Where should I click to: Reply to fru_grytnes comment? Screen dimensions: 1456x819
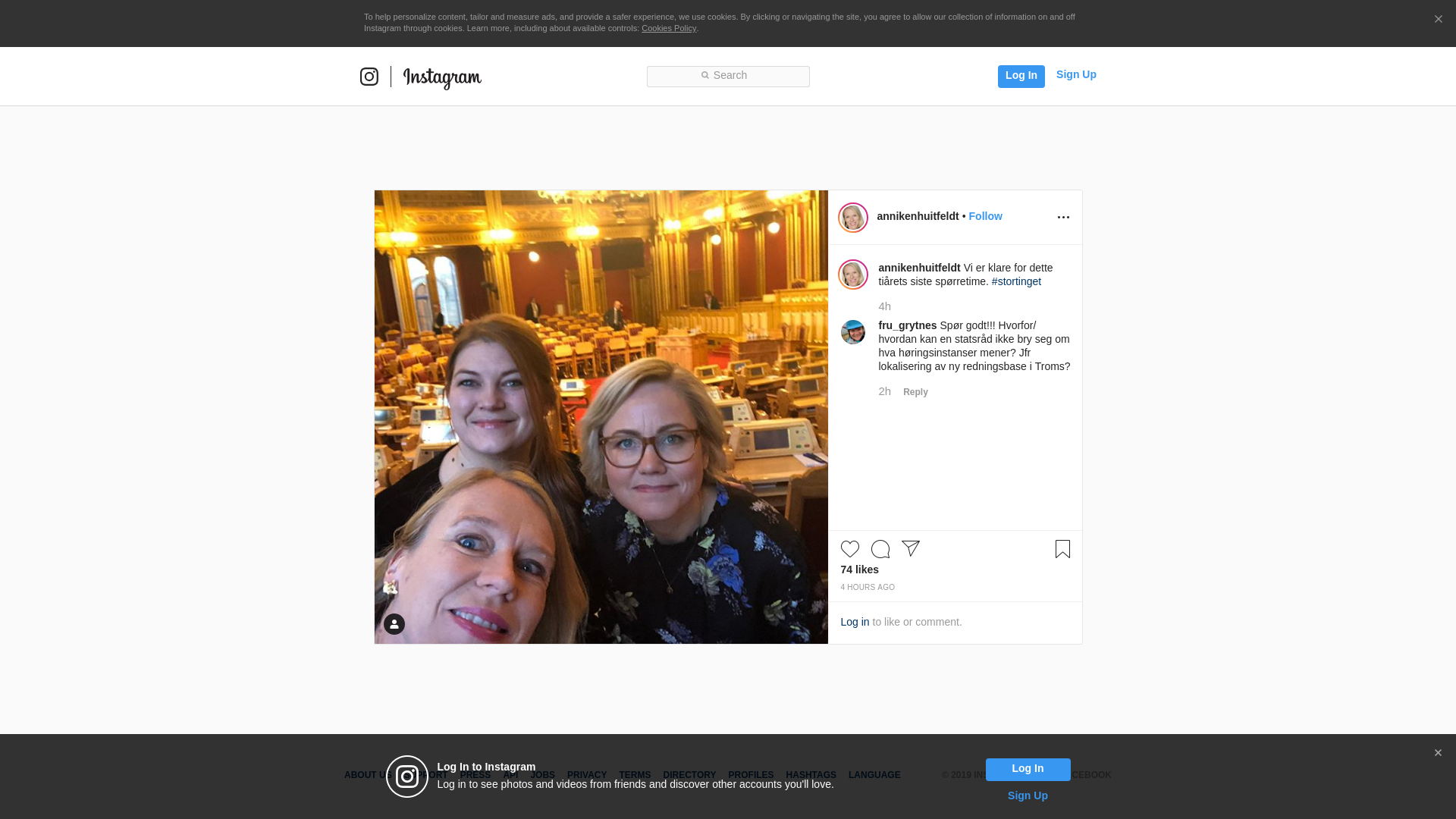915,392
